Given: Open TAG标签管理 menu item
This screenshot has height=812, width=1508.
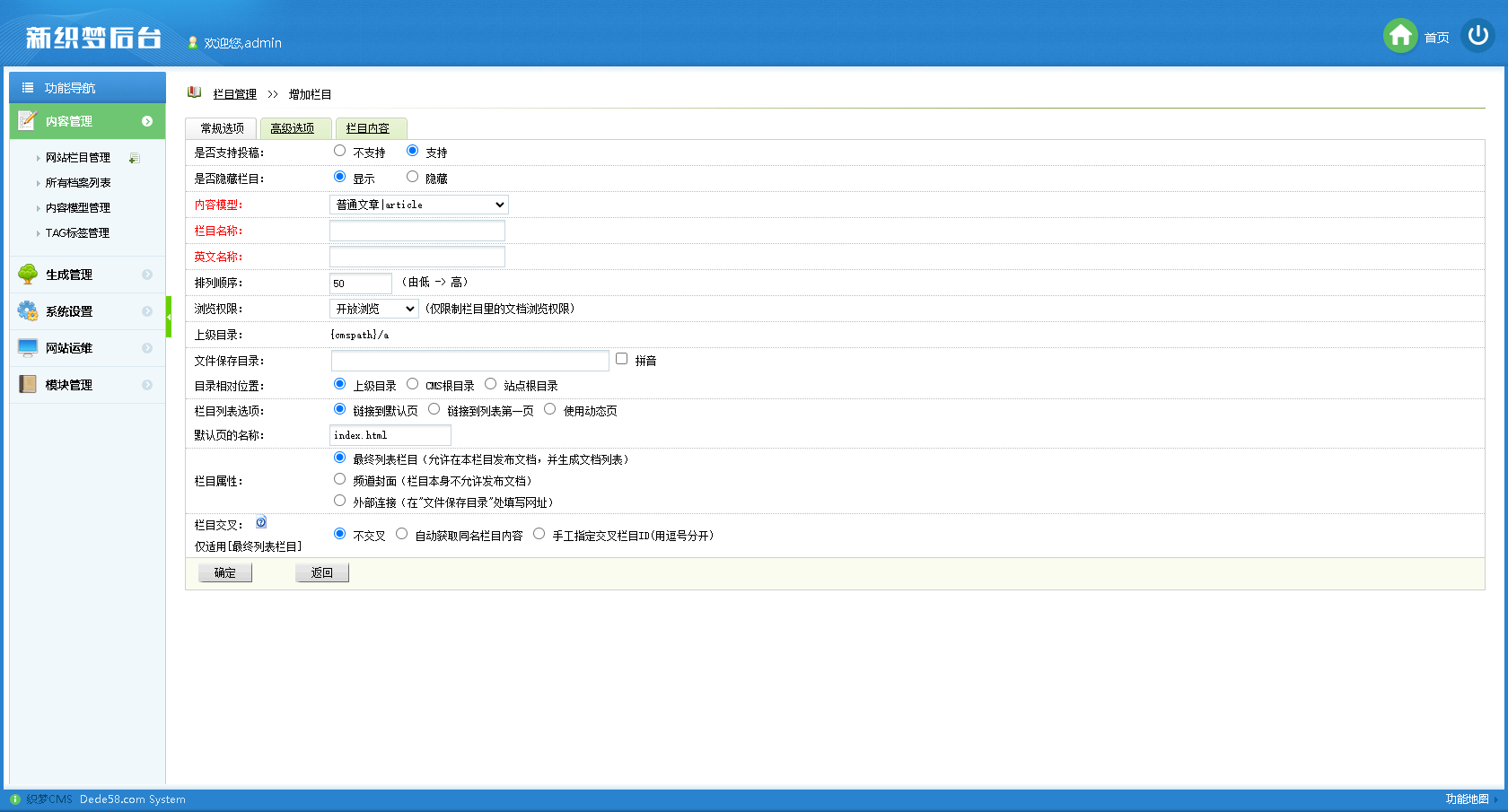Looking at the screenshot, I should point(77,233).
